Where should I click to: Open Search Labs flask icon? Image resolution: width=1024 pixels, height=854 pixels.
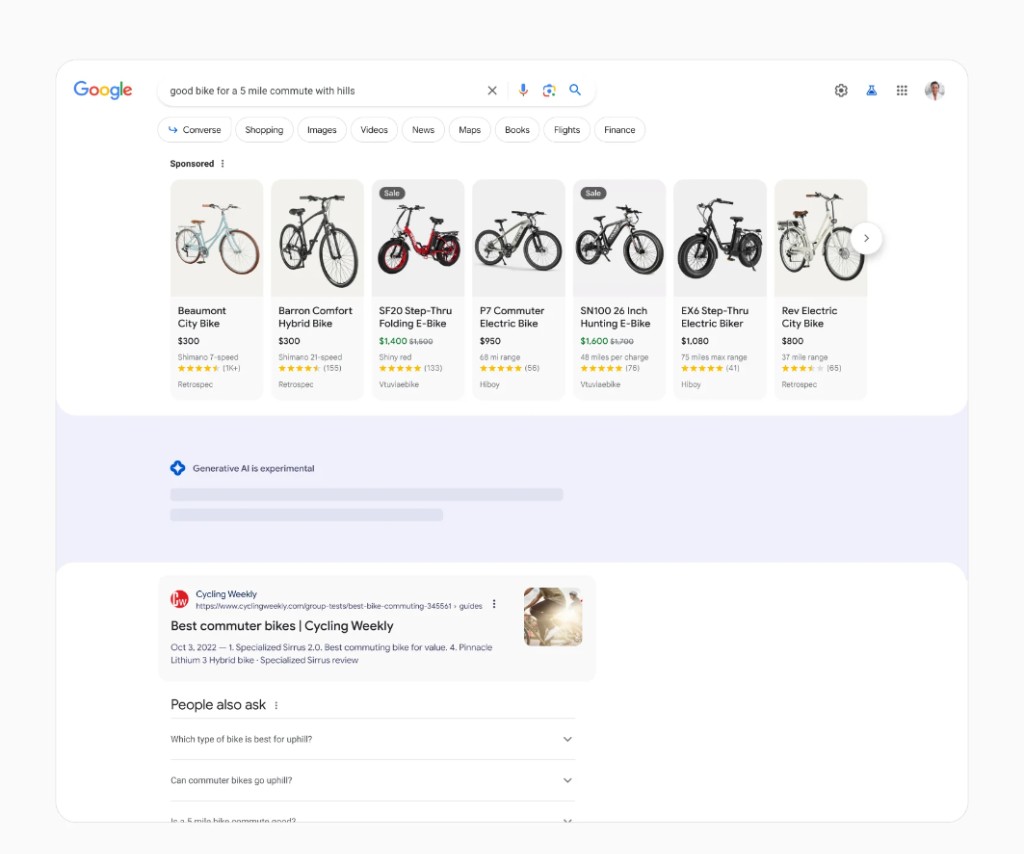tap(871, 91)
